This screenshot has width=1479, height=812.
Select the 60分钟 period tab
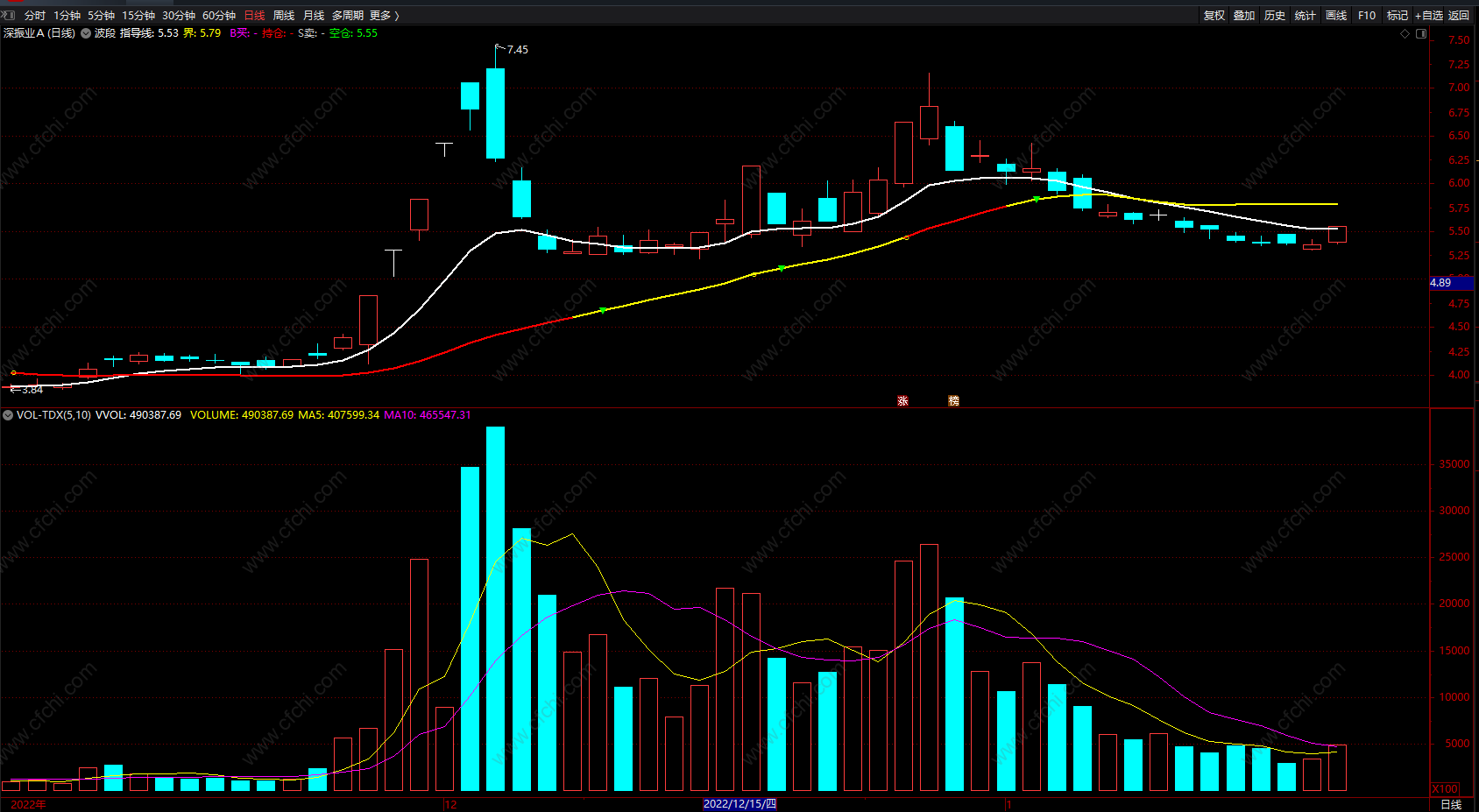tap(219, 16)
